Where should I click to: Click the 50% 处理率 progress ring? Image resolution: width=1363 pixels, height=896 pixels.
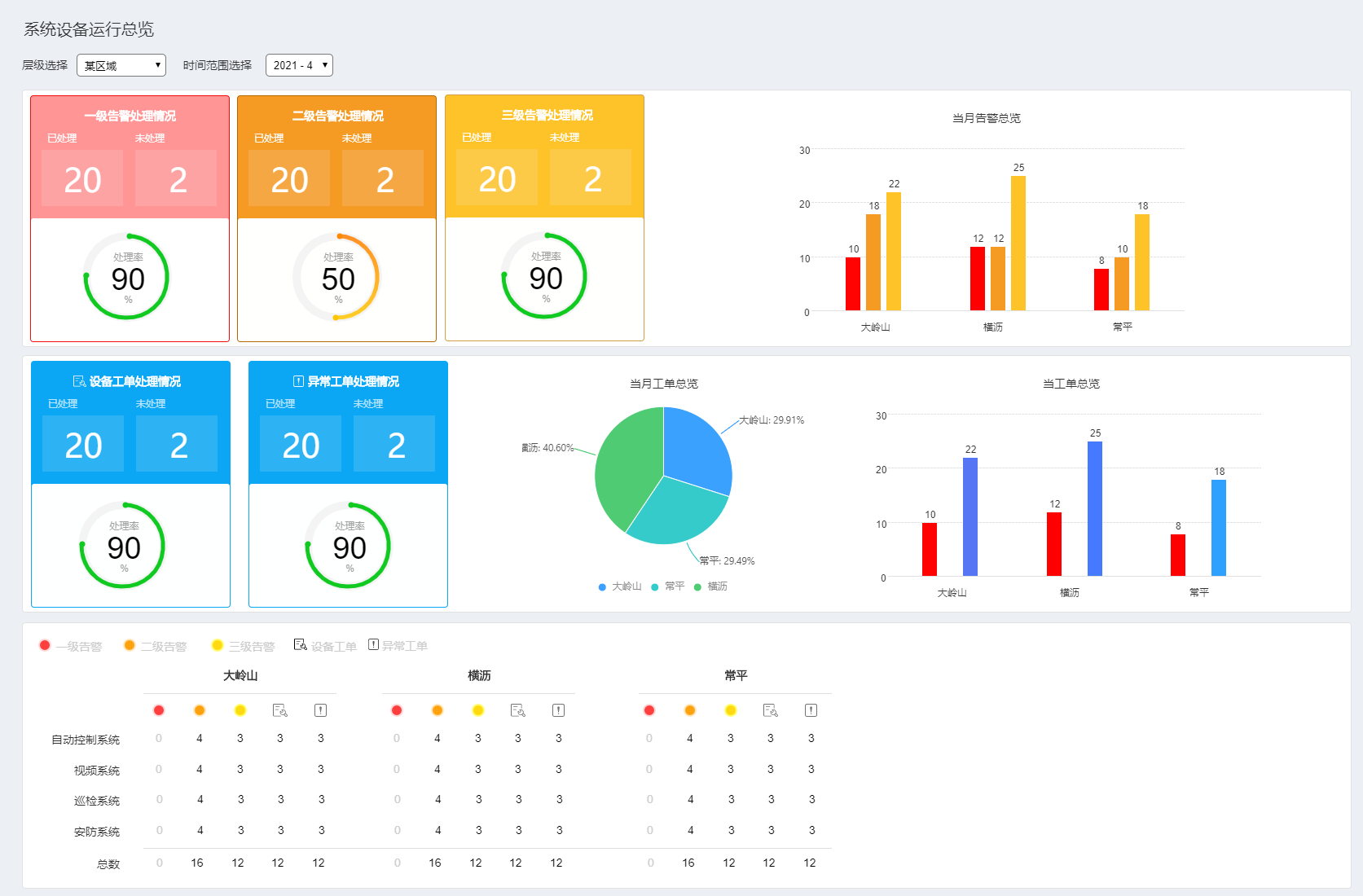(336, 277)
